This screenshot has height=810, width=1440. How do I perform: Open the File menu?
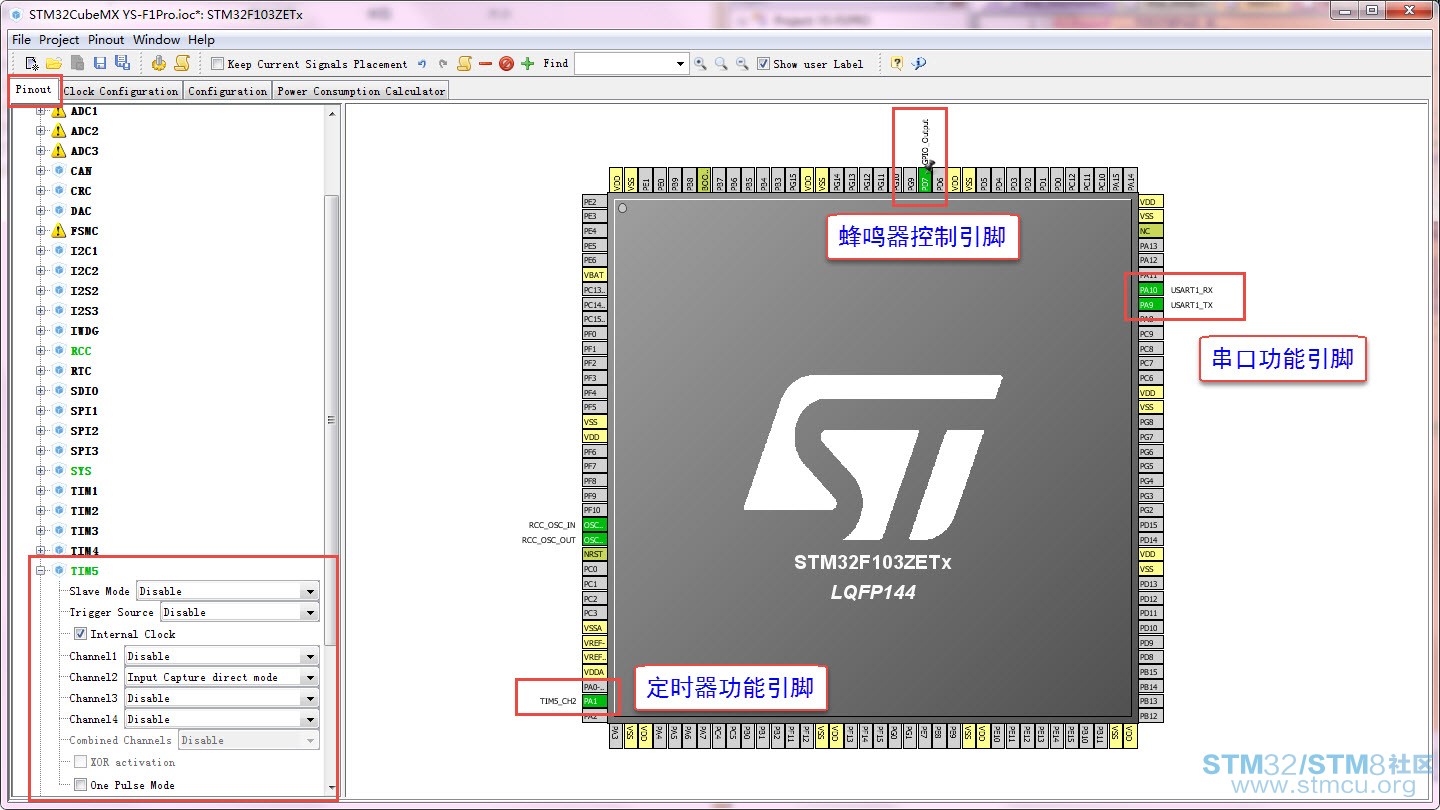pos(21,40)
